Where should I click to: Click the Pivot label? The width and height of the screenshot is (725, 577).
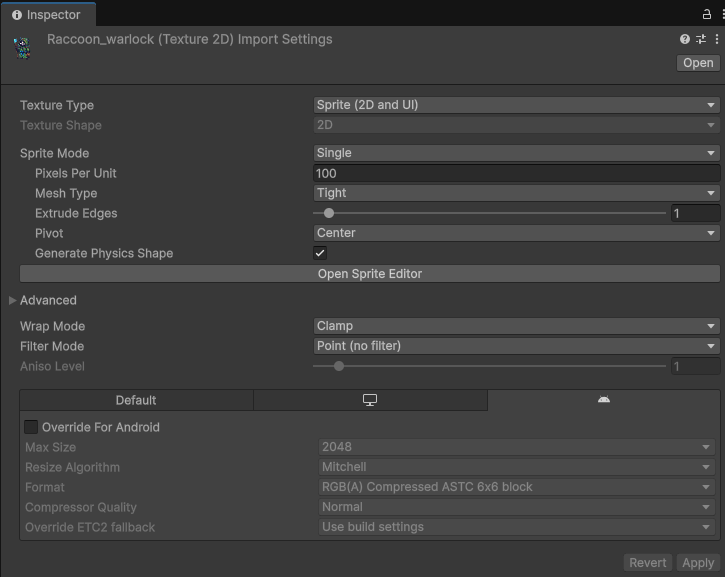point(49,233)
